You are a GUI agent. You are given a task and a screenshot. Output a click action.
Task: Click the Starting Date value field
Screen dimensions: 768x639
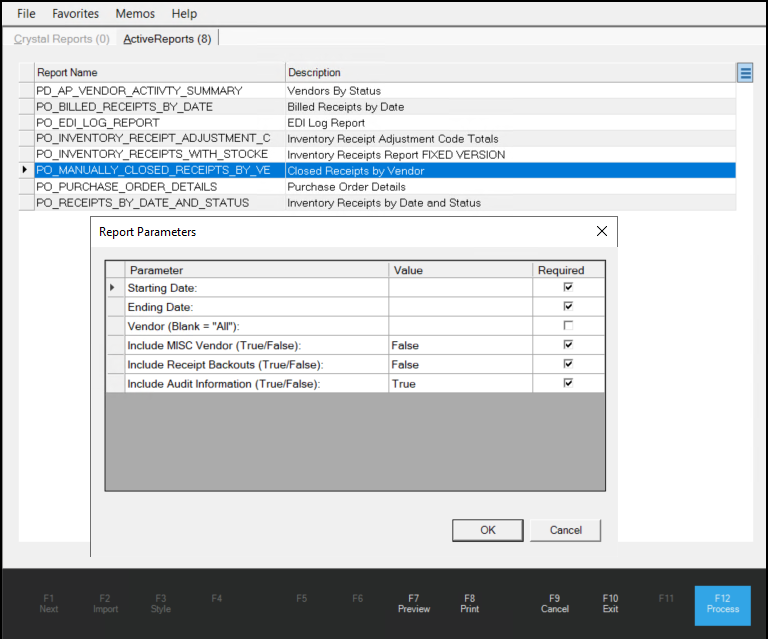tap(459, 288)
